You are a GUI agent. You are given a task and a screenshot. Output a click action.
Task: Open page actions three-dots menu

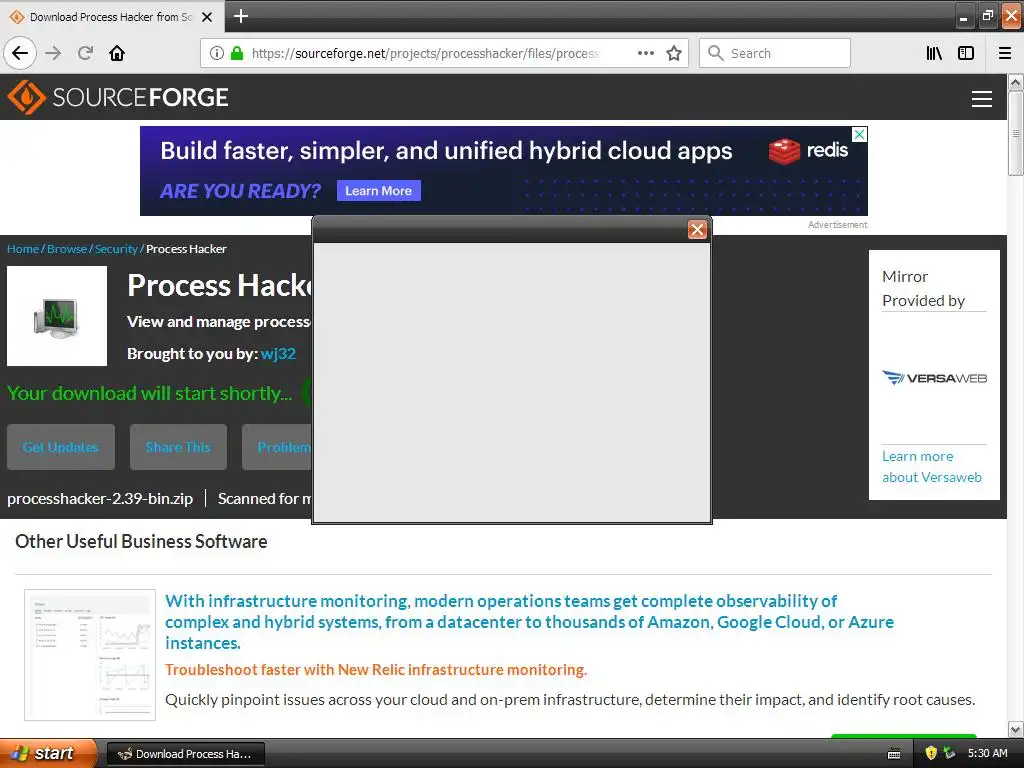(x=645, y=53)
